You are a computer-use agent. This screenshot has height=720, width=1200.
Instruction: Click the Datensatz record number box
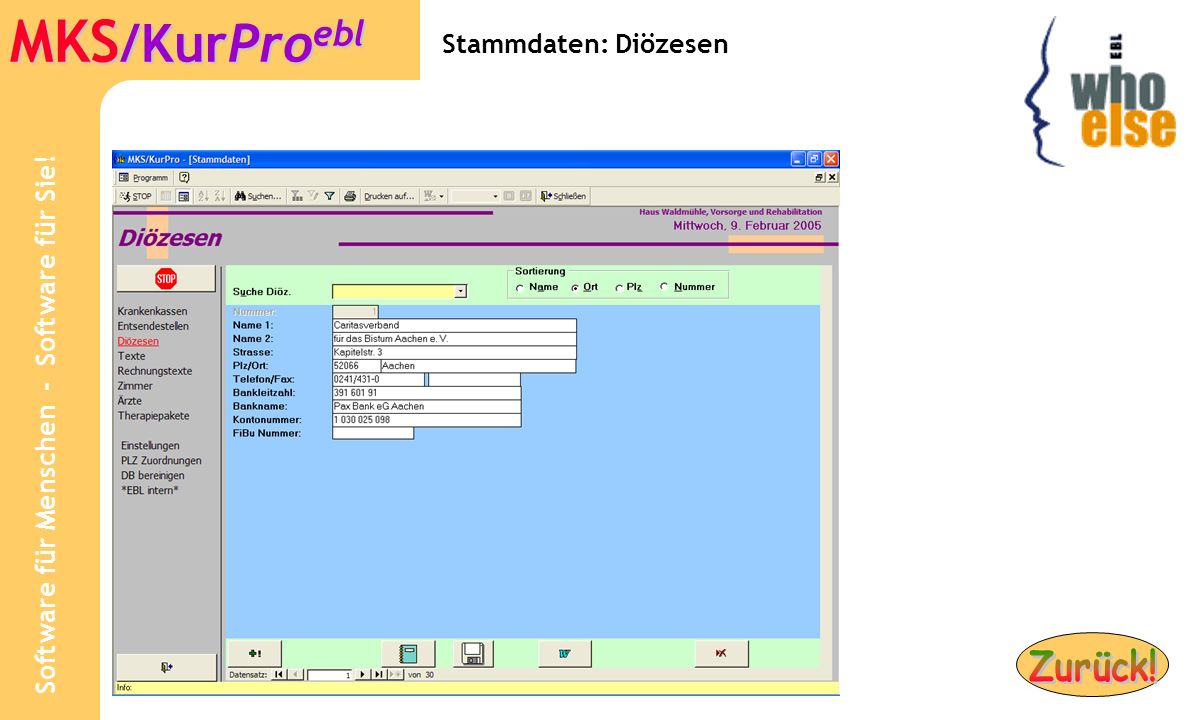330,675
